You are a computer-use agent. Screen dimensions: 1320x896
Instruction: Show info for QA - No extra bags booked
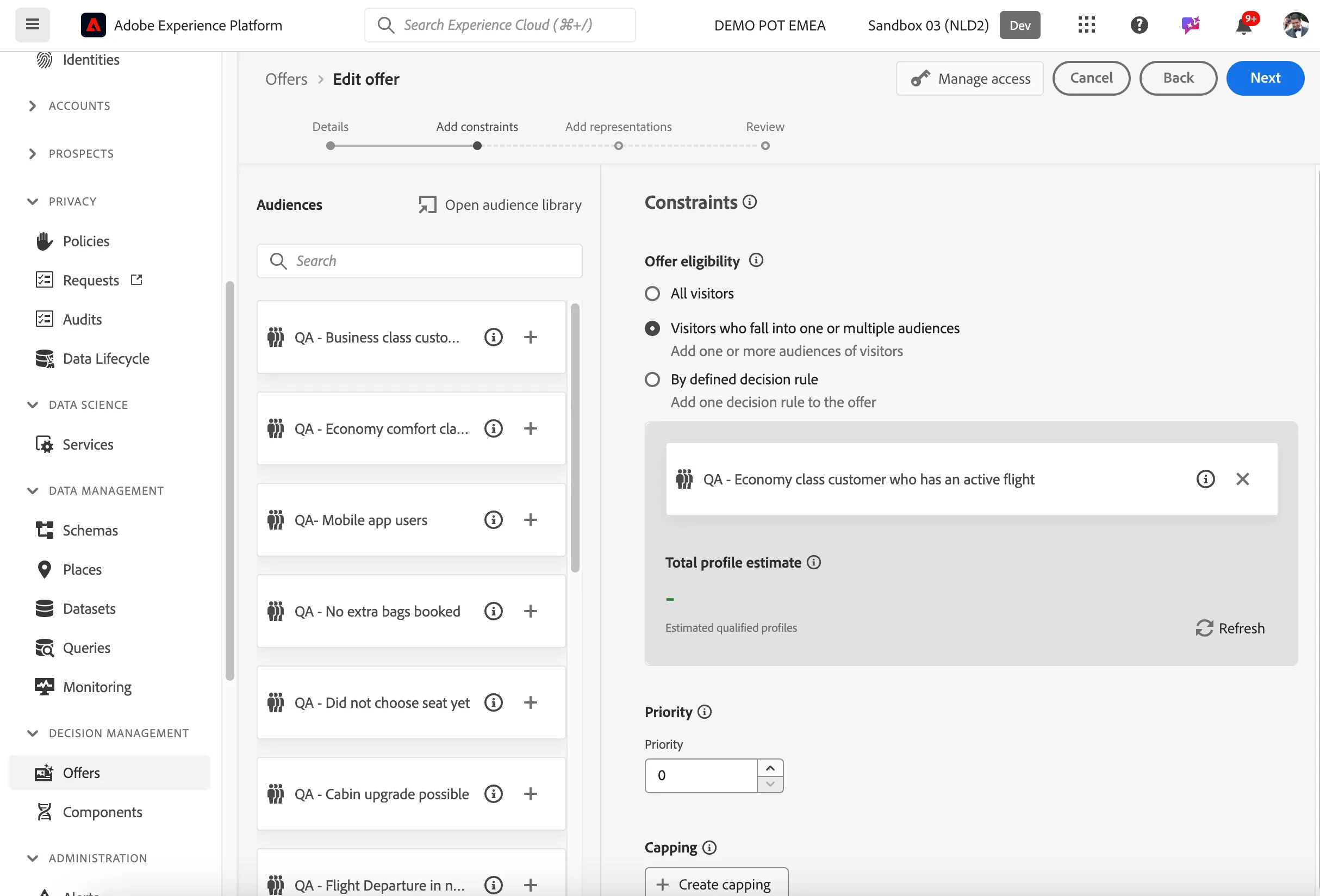pyautogui.click(x=493, y=611)
